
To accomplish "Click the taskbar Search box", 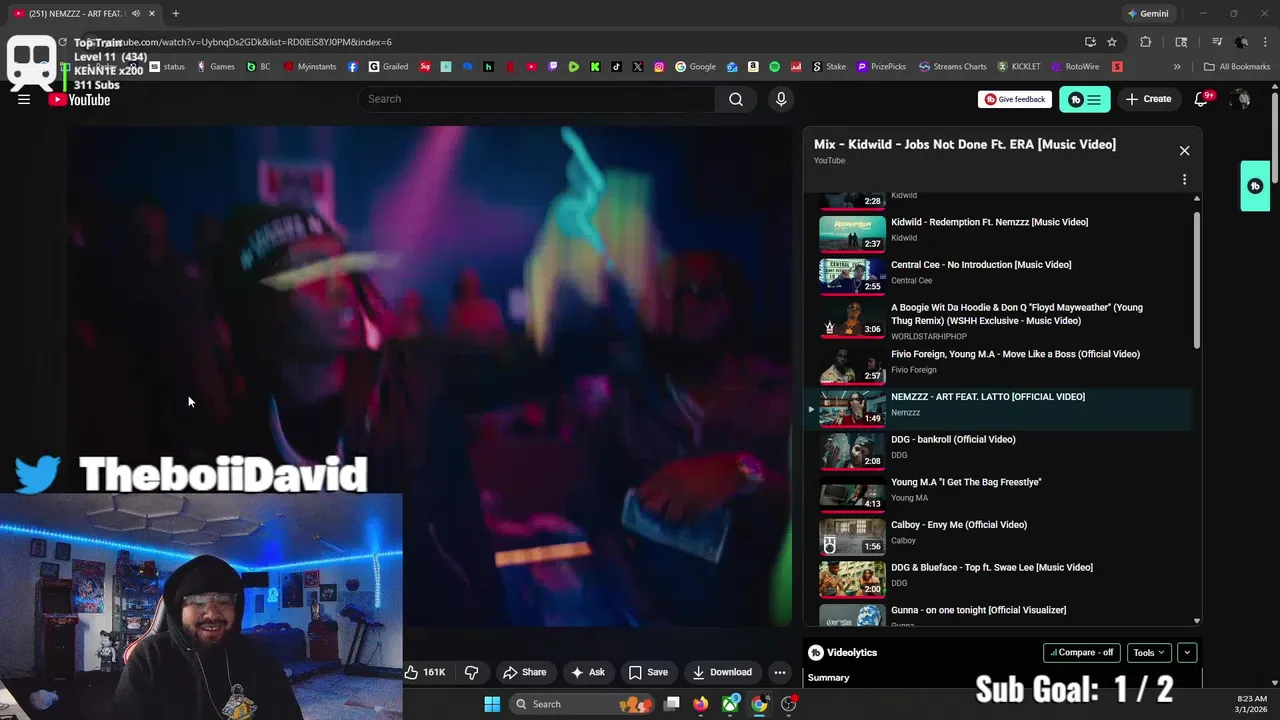I will (x=581, y=704).
